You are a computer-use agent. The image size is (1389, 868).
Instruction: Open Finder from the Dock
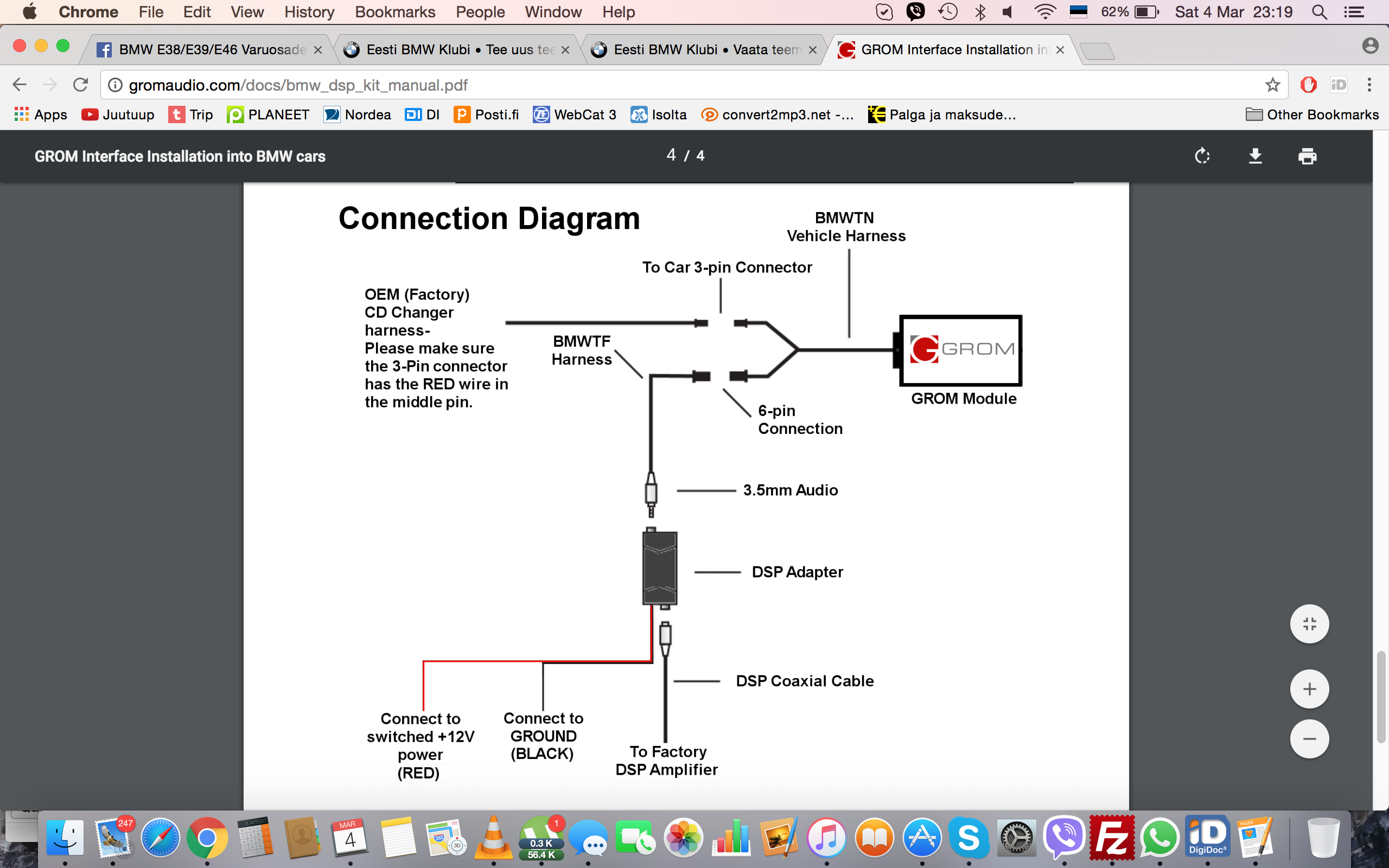pyautogui.click(x=64, y=838)
